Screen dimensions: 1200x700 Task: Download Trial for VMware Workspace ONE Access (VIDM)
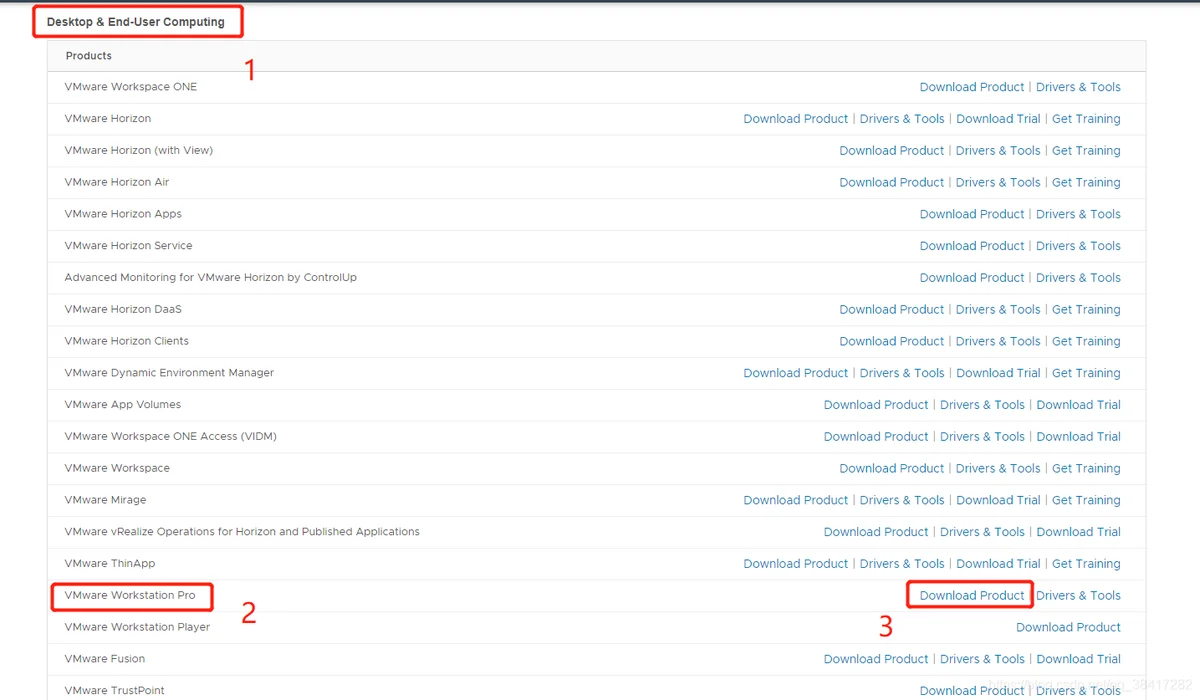click(1078, 437)
